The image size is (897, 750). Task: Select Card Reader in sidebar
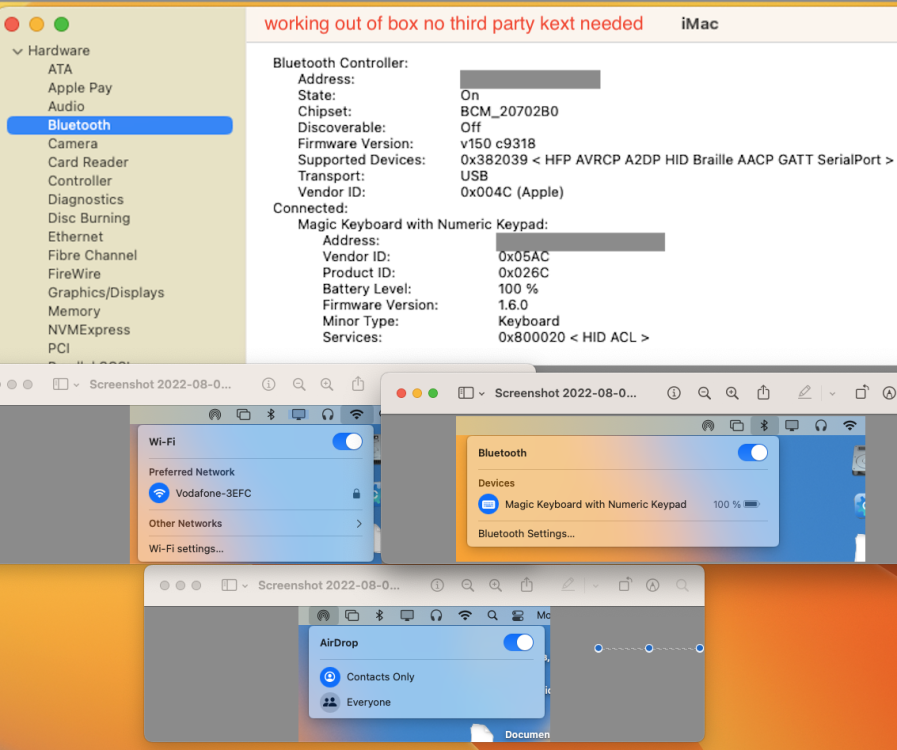pos(88,162)
